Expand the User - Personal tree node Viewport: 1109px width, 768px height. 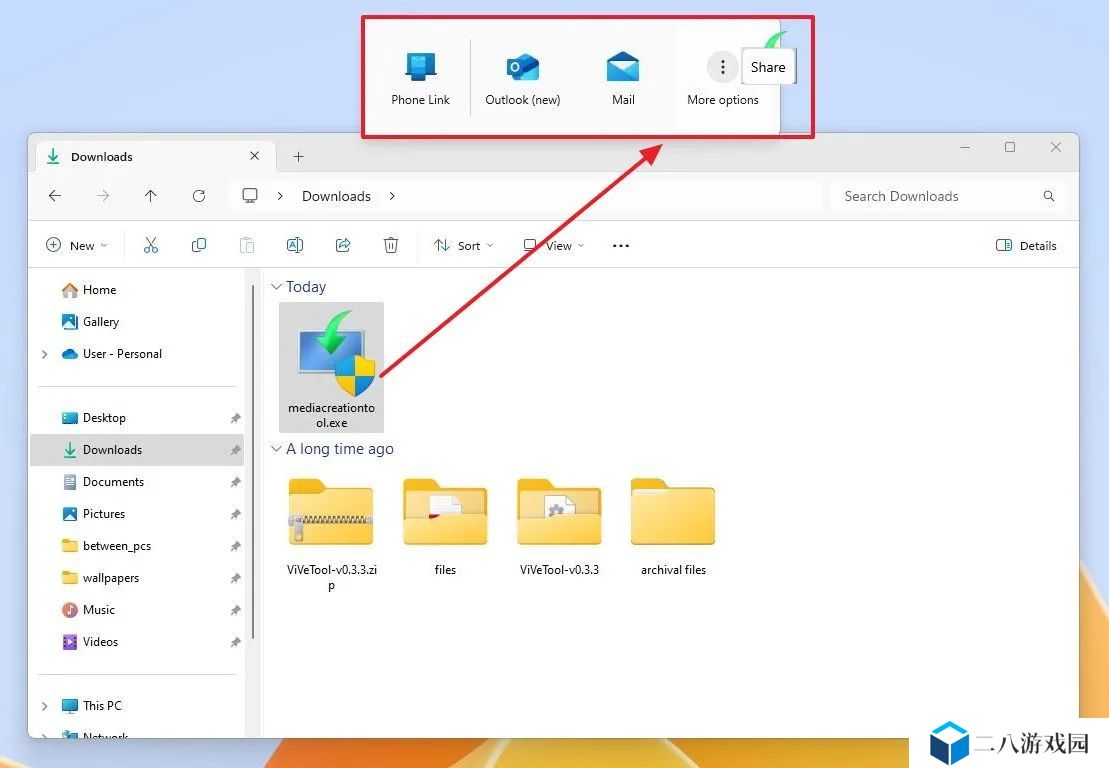point(45,354)
